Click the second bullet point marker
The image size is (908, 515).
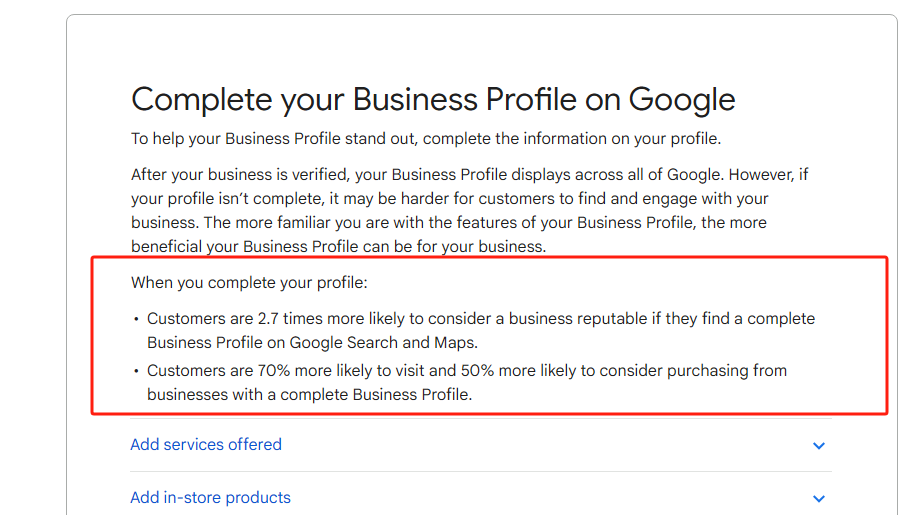(x=136, y=372)
